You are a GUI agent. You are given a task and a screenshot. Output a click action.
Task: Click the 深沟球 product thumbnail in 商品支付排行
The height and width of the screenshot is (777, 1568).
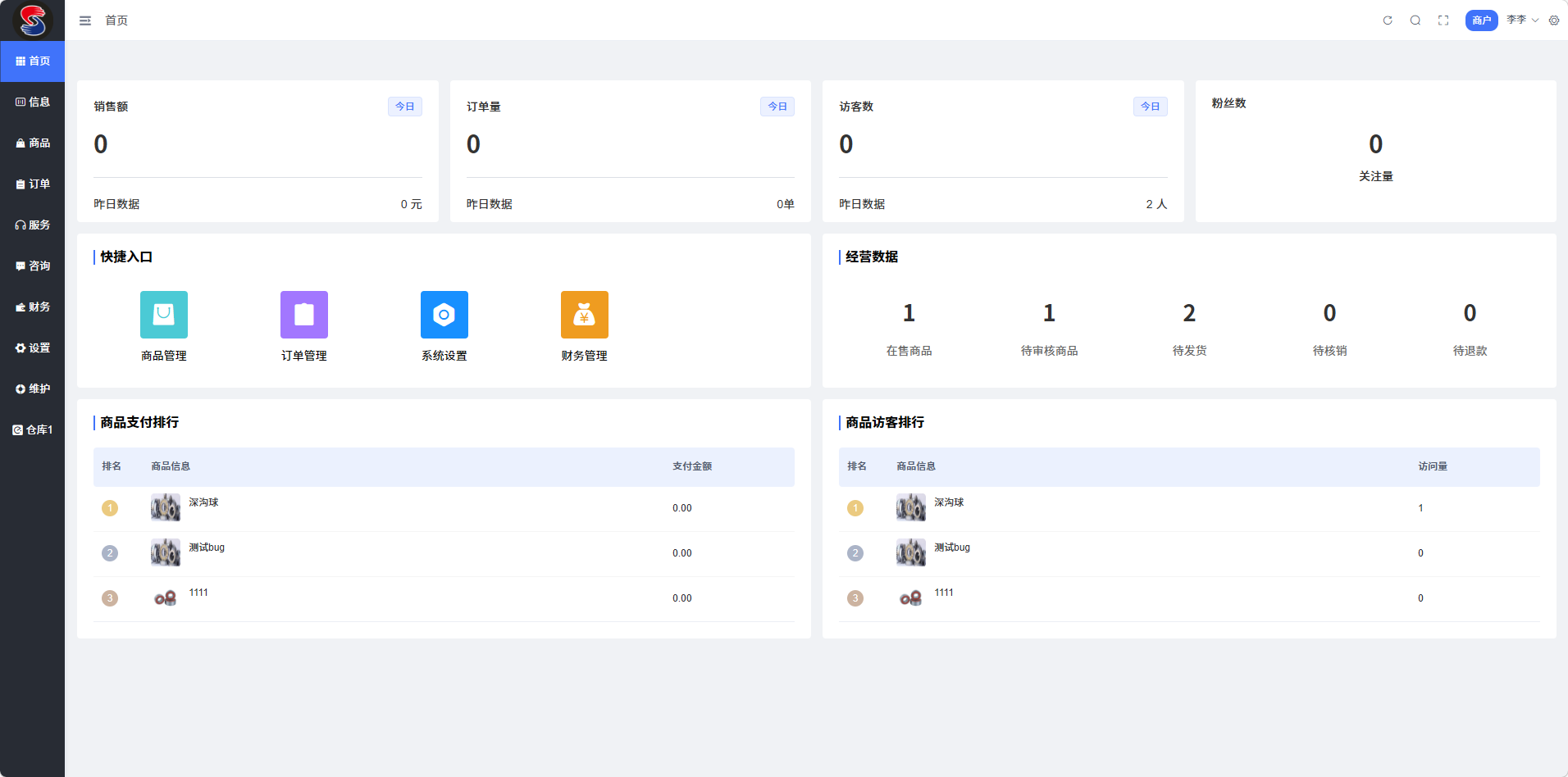[166, 507]
